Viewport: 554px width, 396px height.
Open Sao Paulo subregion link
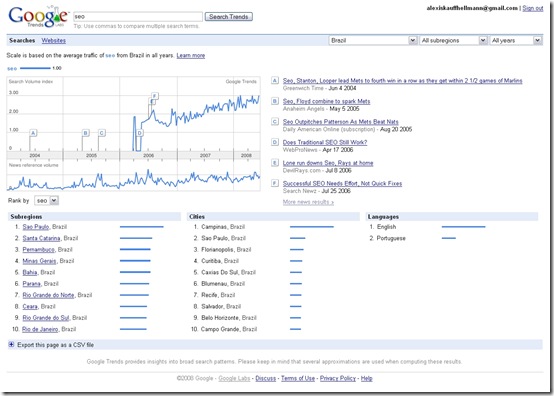click(36, 227)
